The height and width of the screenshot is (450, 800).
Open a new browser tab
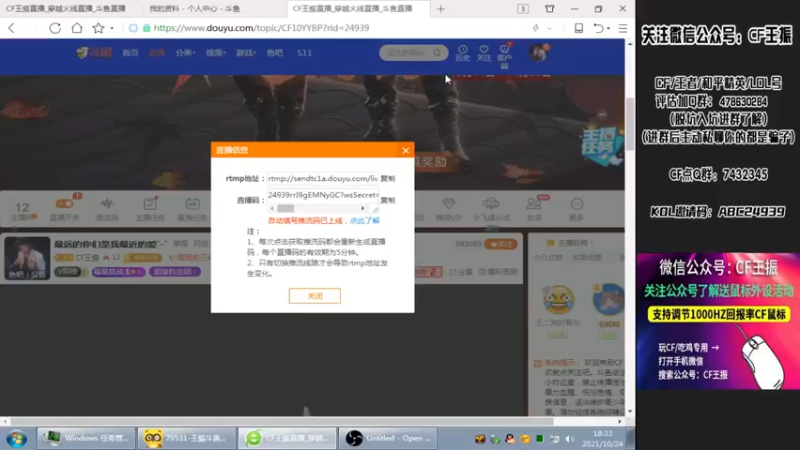(441, 9)
